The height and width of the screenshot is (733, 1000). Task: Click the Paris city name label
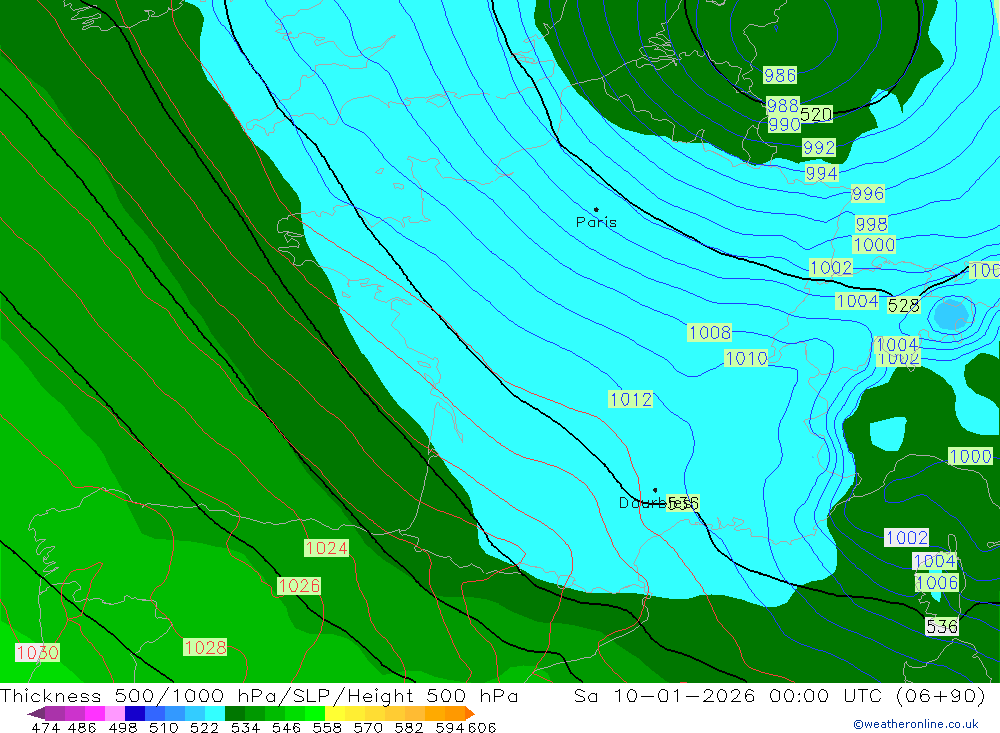pyautogui.click(x=596, y=223)
